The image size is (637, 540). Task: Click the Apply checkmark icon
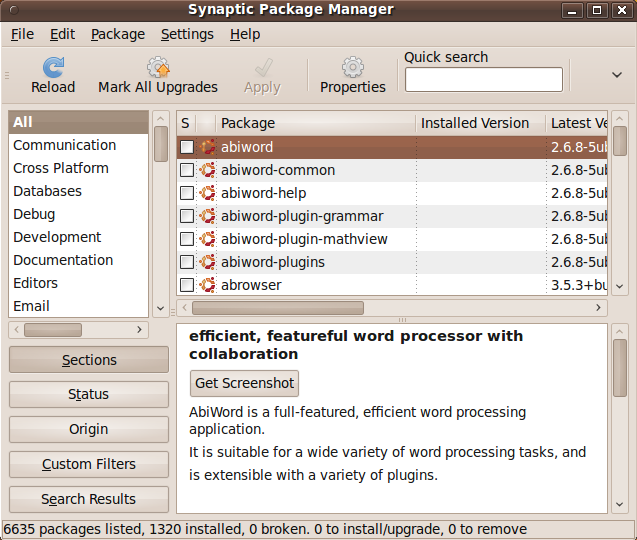263,67
